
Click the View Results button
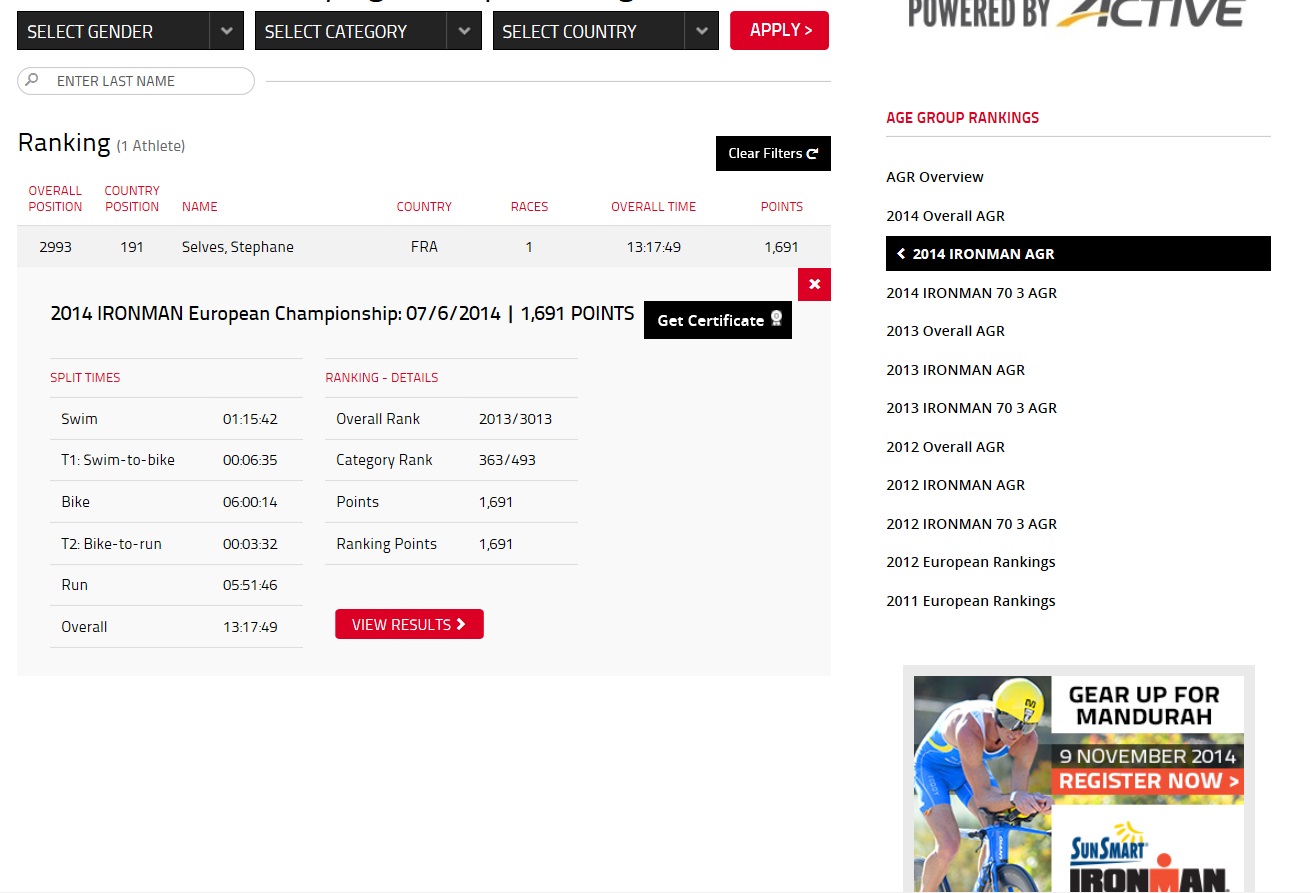click(409, 624)
